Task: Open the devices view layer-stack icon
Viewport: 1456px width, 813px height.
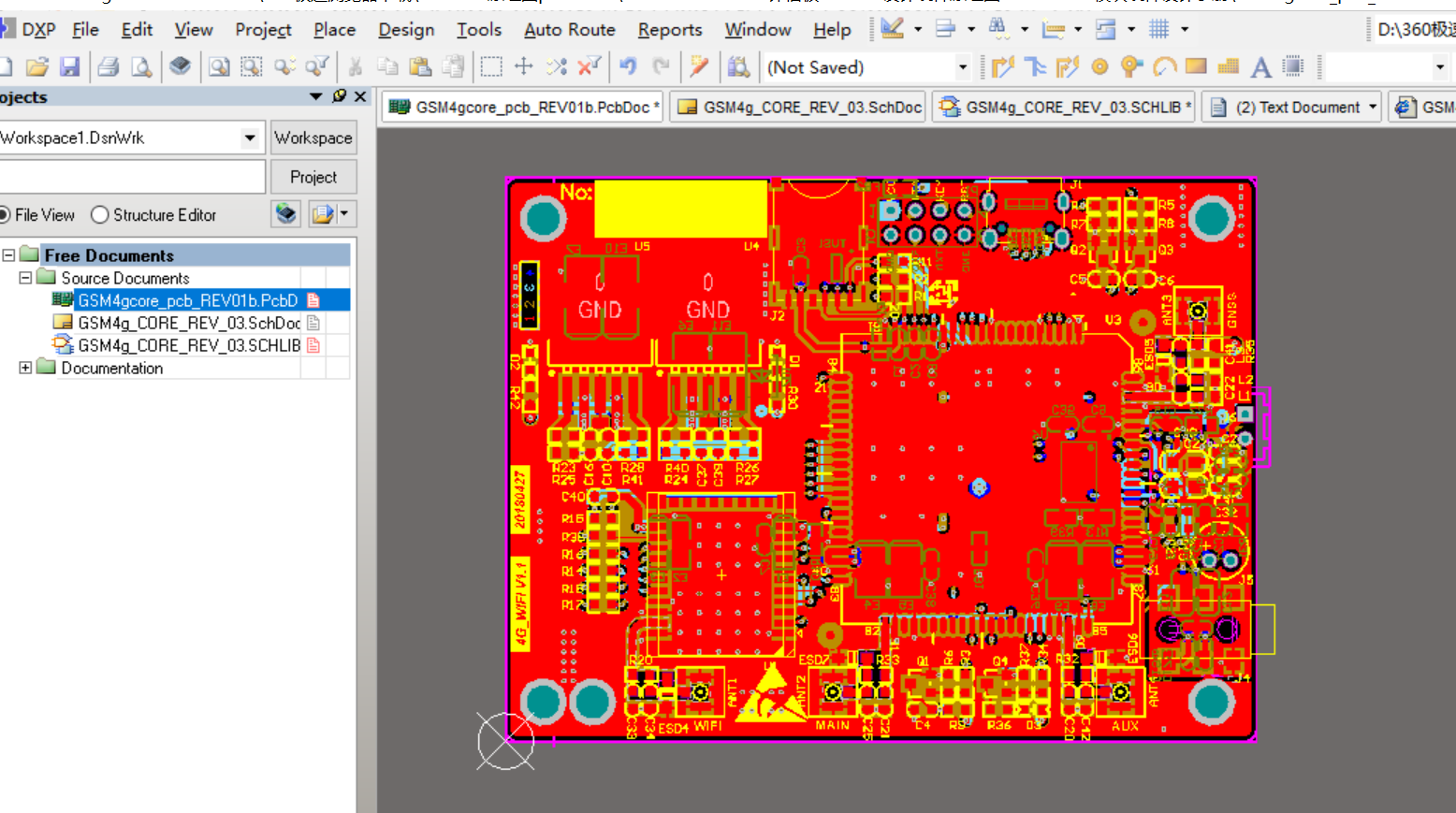Action: click(180, 66)
